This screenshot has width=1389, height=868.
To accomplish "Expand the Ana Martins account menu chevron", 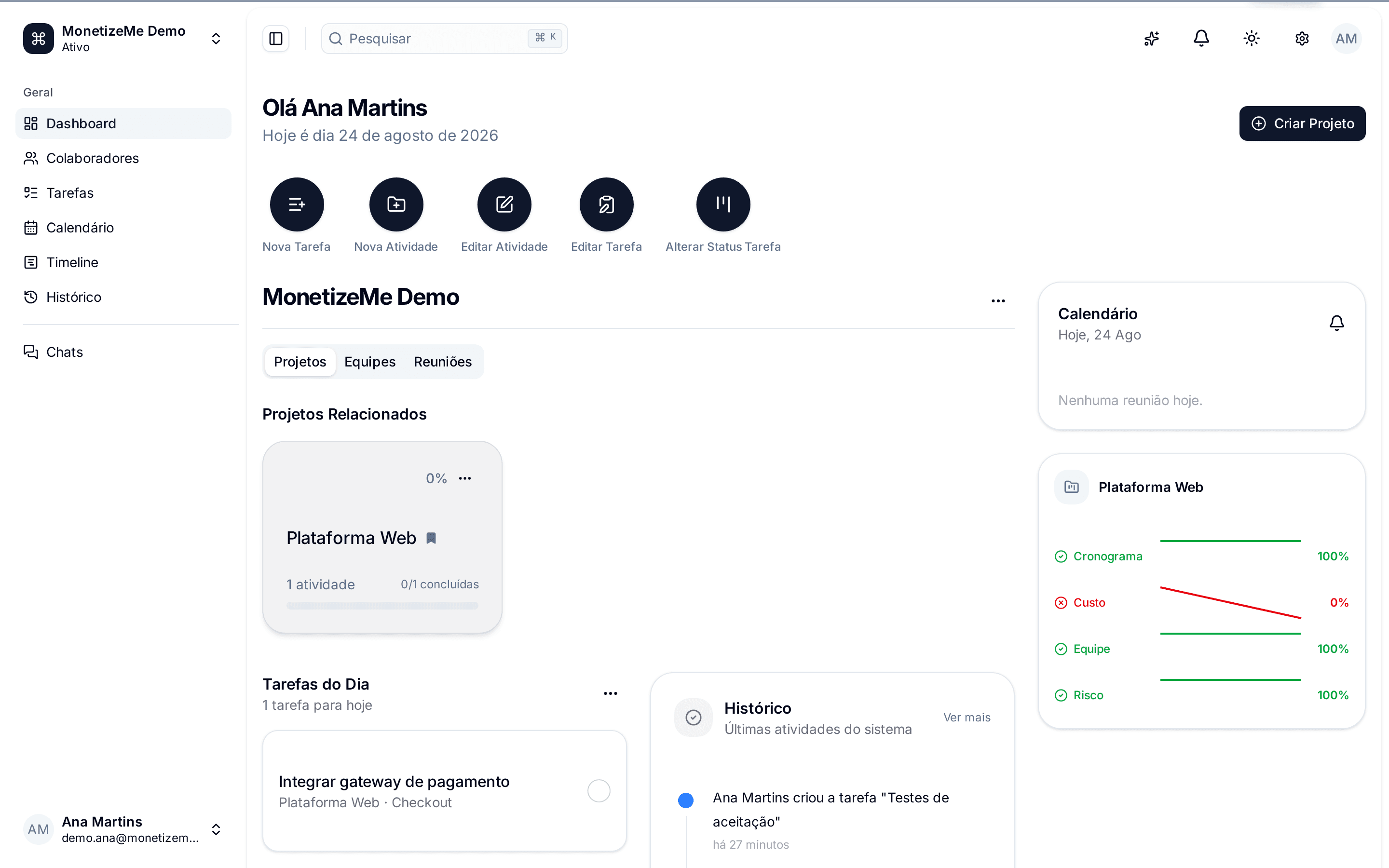I will tap(216, 829).
